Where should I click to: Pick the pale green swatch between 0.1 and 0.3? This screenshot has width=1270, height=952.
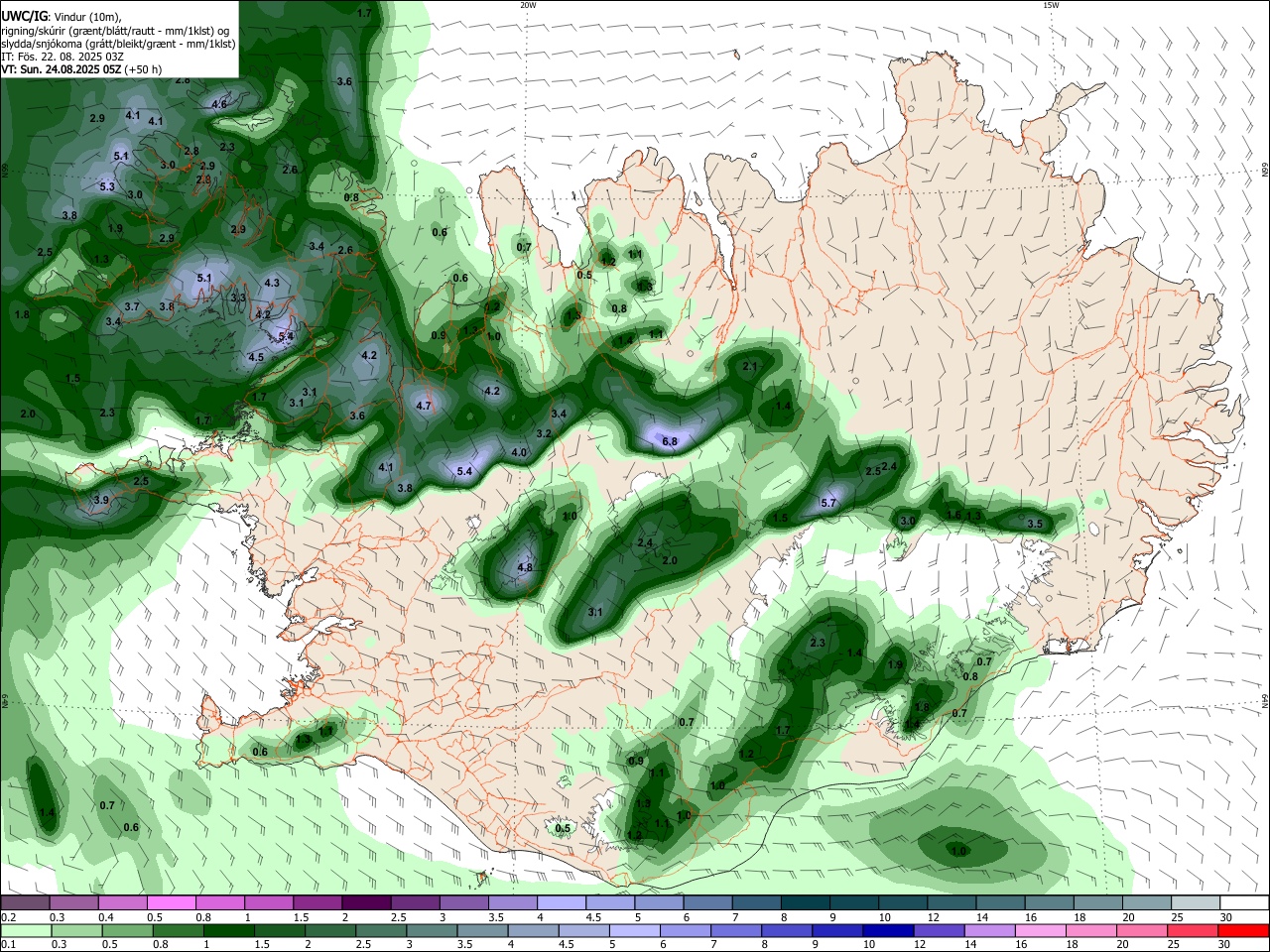(x=26, y=930)
